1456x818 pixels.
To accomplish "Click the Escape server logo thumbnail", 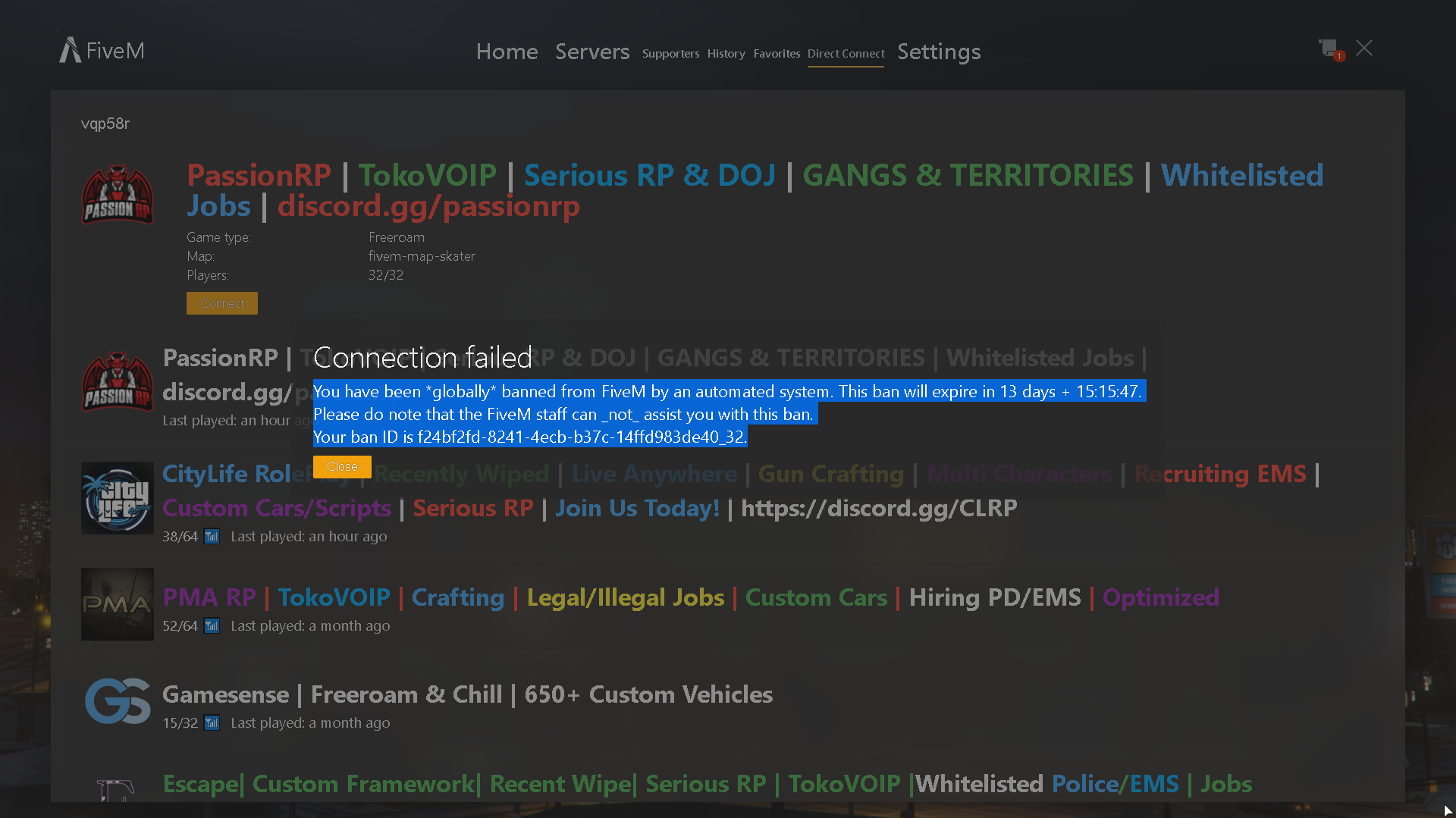I will click(x=117, y=790).
